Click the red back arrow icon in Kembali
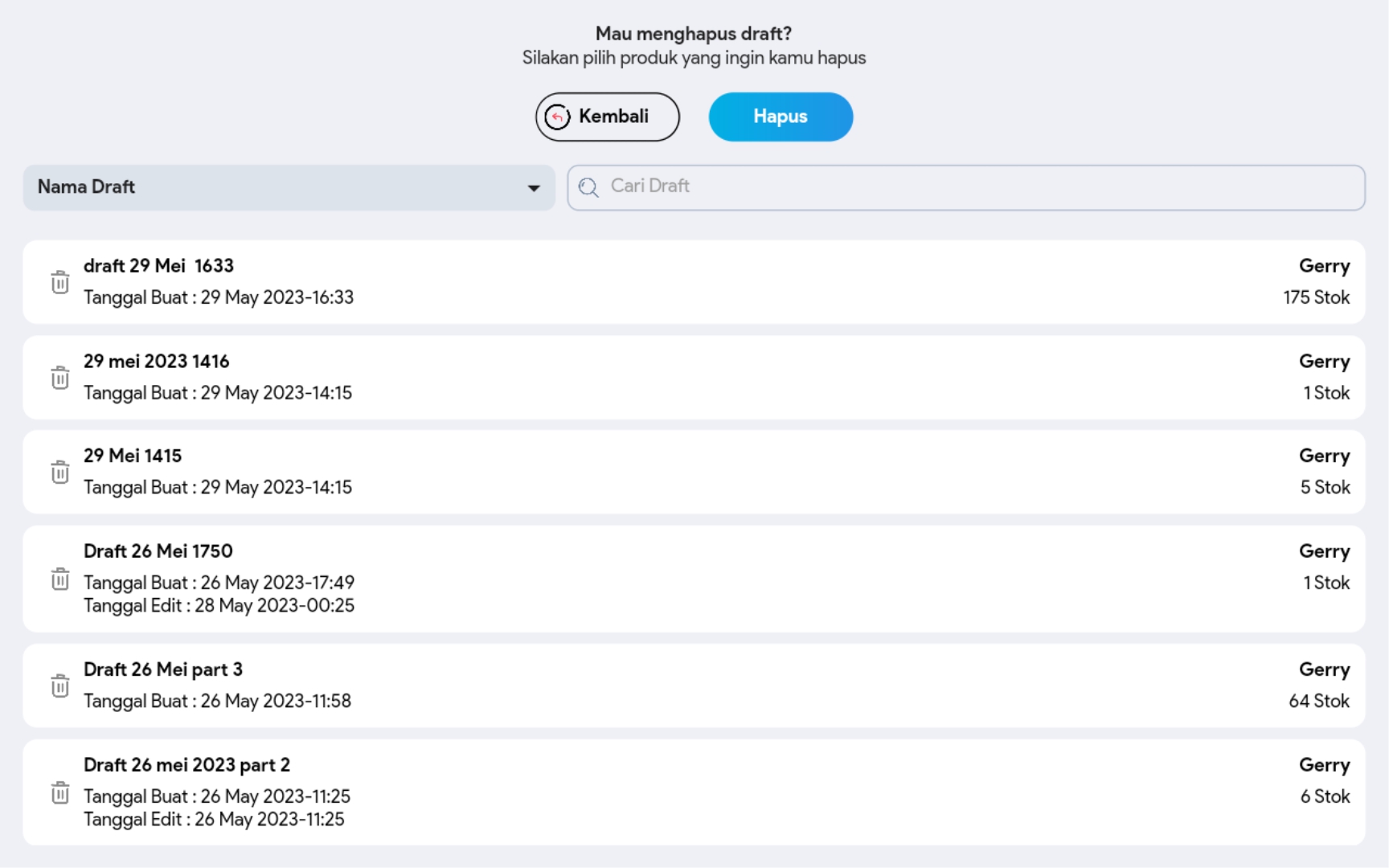Image resolution: width=1389 pixels, height=868 pixels. click(x=557, y=117)
